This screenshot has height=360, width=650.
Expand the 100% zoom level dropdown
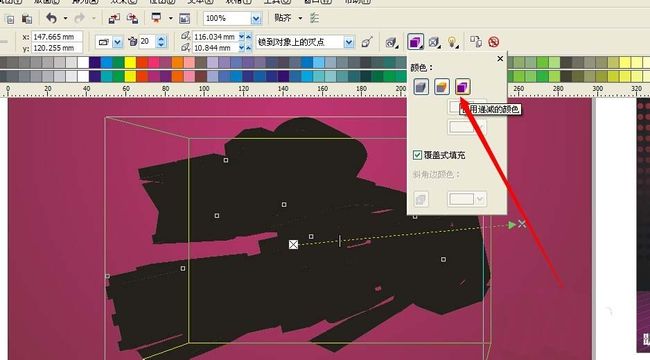coord(256,19)
